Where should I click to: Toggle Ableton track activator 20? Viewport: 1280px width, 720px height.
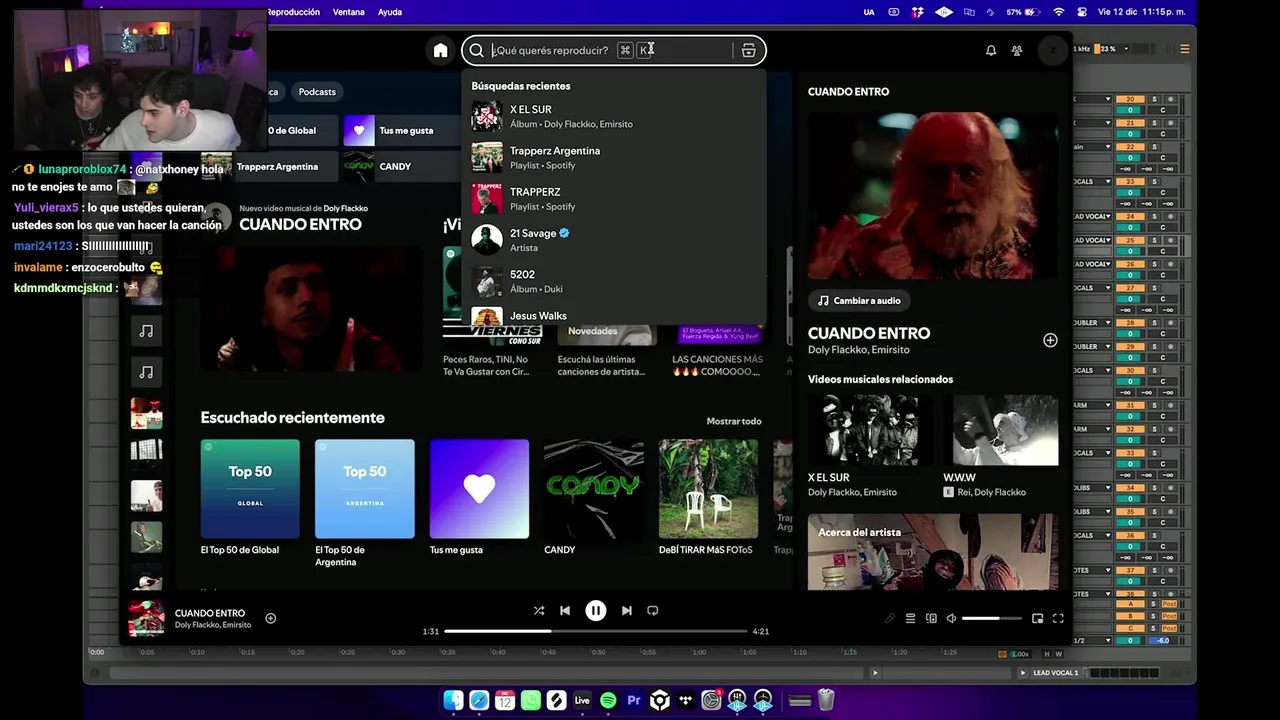click(x=1130, y=99)
